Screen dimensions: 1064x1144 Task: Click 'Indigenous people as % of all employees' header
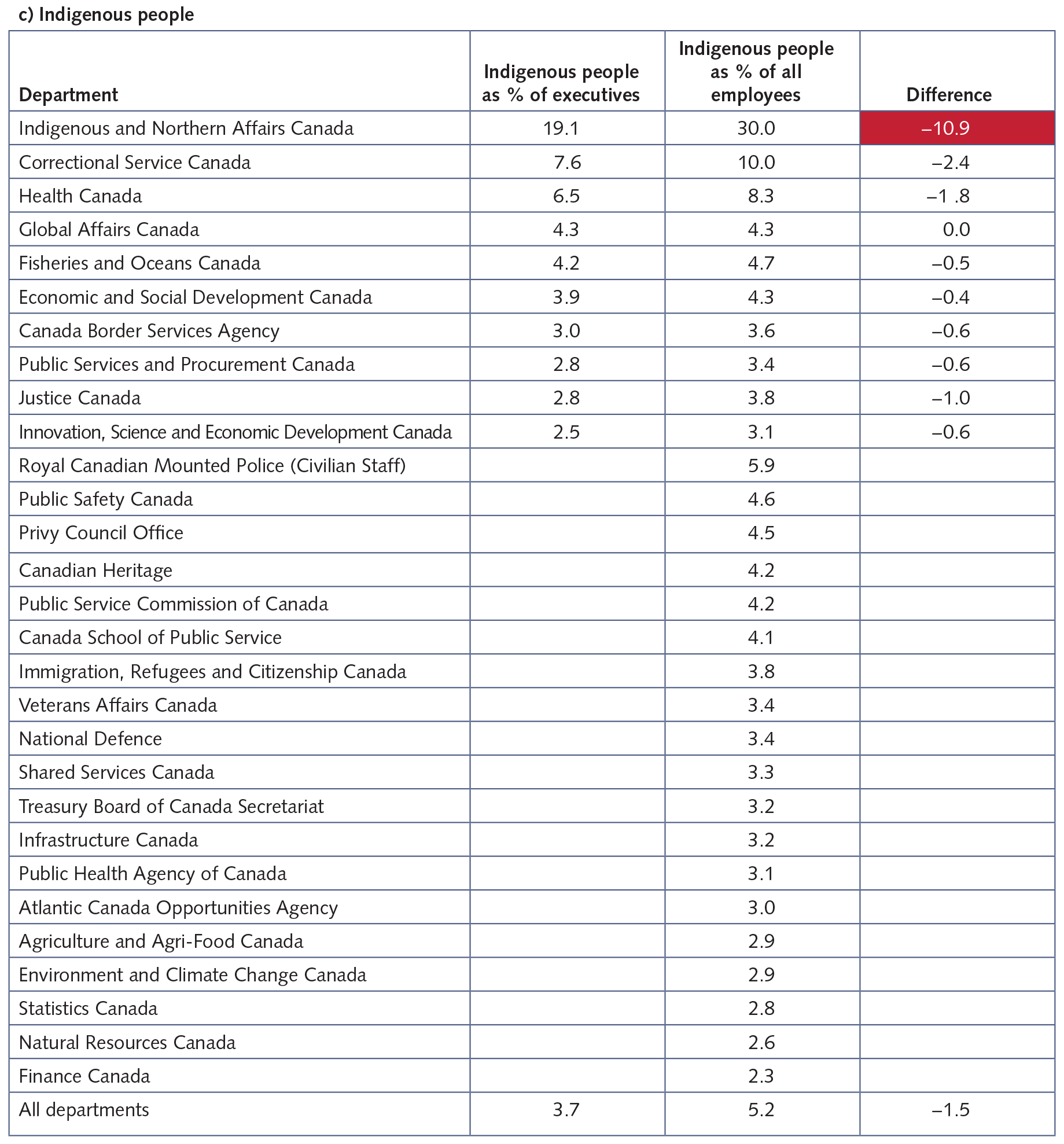coord(756,71)
